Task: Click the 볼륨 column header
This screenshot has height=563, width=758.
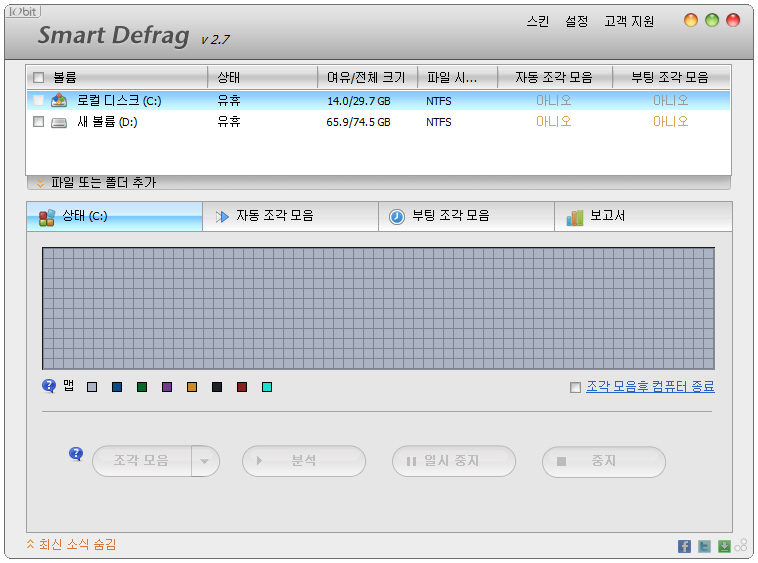Action: (117, 77)
